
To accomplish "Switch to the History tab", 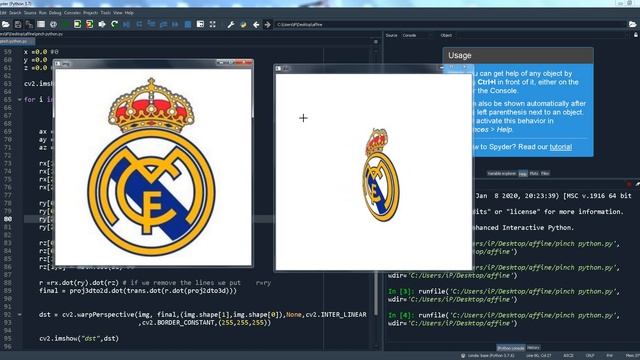I will click(533, 348).
